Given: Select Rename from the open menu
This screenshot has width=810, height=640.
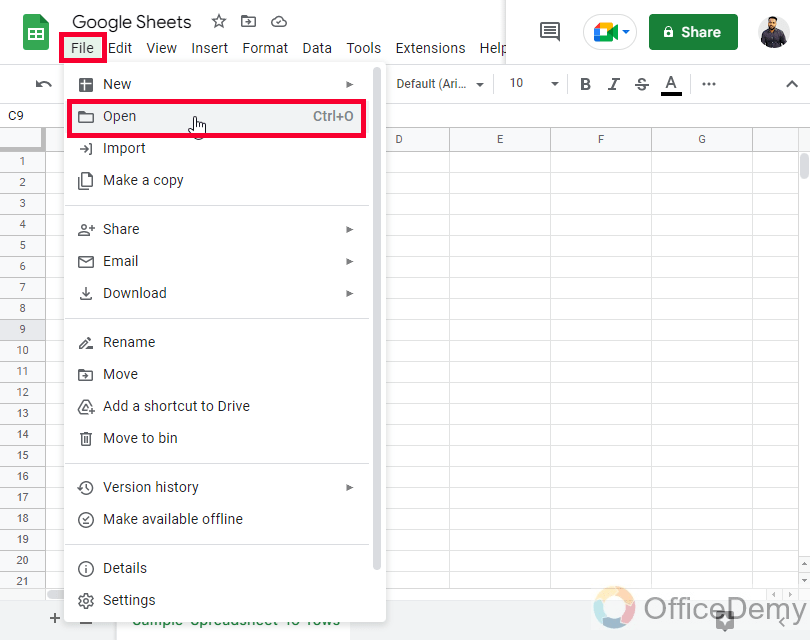Looking at the screenshot, I should coord(130,342).
